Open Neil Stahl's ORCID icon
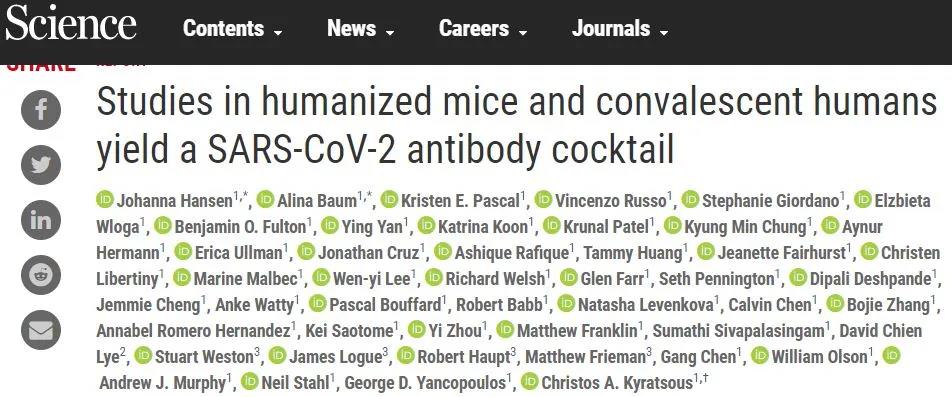The image size is (952, 397). tap(250, 382)
